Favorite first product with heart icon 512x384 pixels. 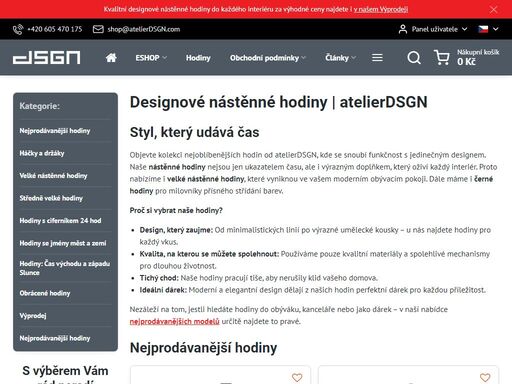pyautogui.click(x=297, y=377)
